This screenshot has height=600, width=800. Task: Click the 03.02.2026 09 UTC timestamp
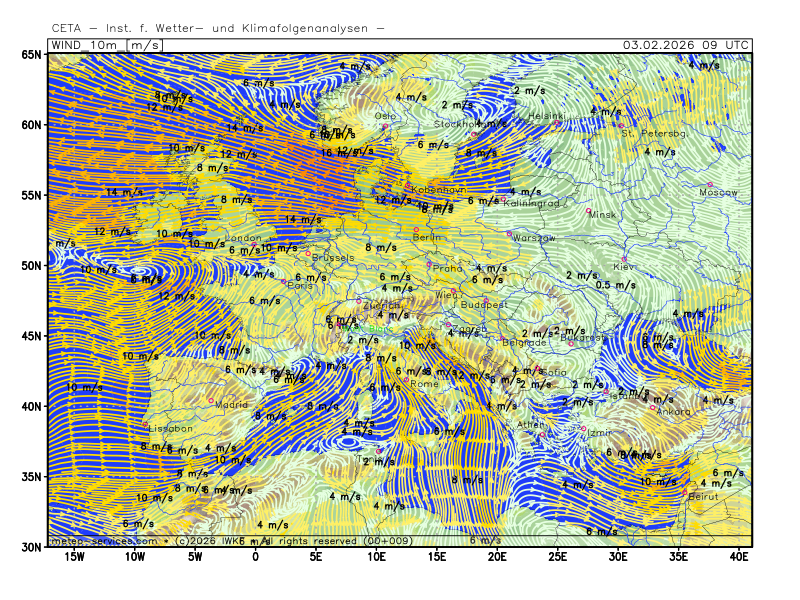[x=684, y=45]
